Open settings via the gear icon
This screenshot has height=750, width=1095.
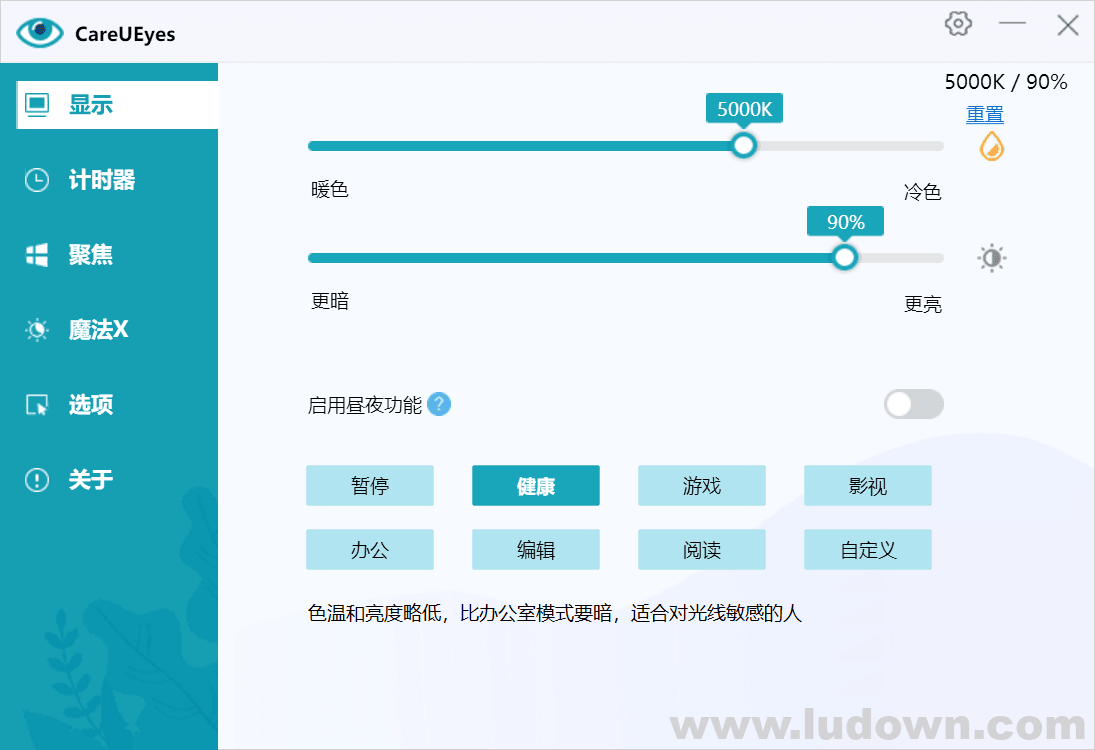tap(958, 24)
